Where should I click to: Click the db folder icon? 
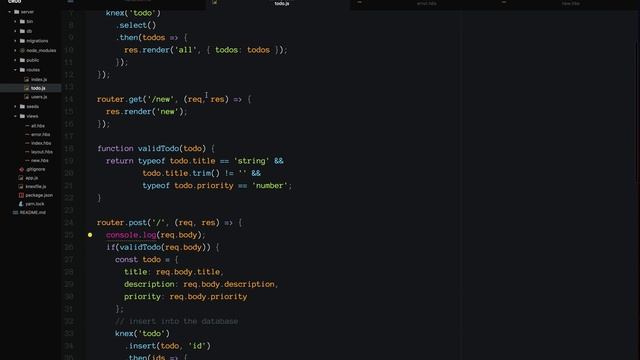[x=22, y=31]
